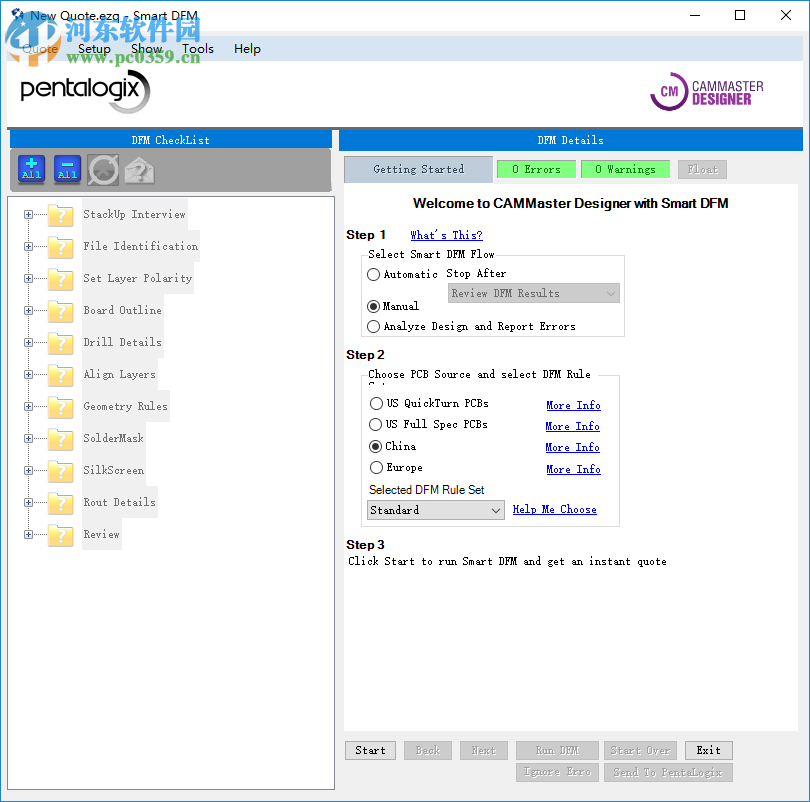This screenshot has height=802, width=810.
Task: Open the Setup menu
Action: 94,48
